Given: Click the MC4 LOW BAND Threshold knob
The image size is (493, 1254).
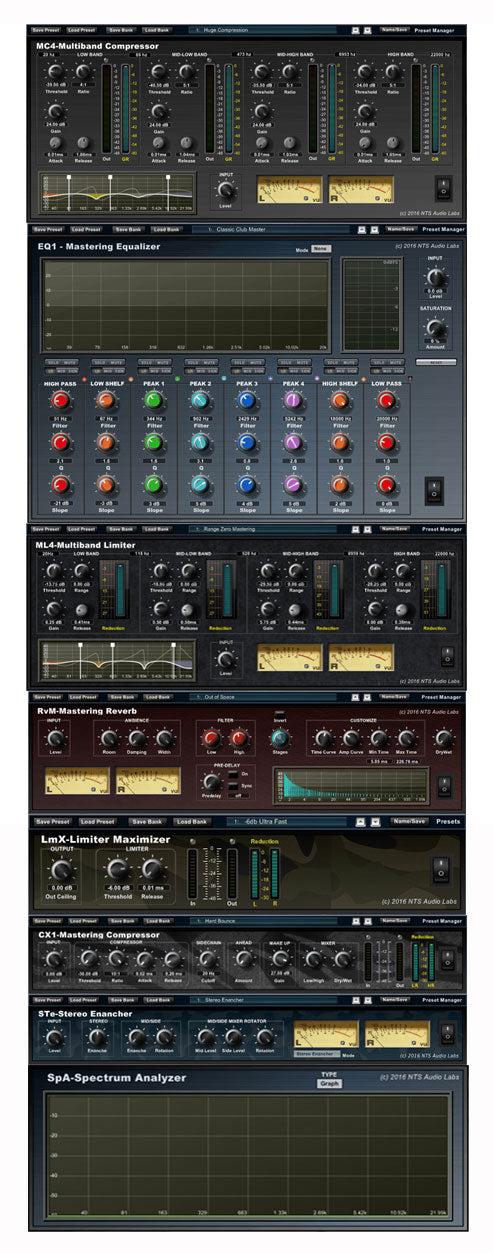Looking at the screenshot, I should [x=54, y=73].
